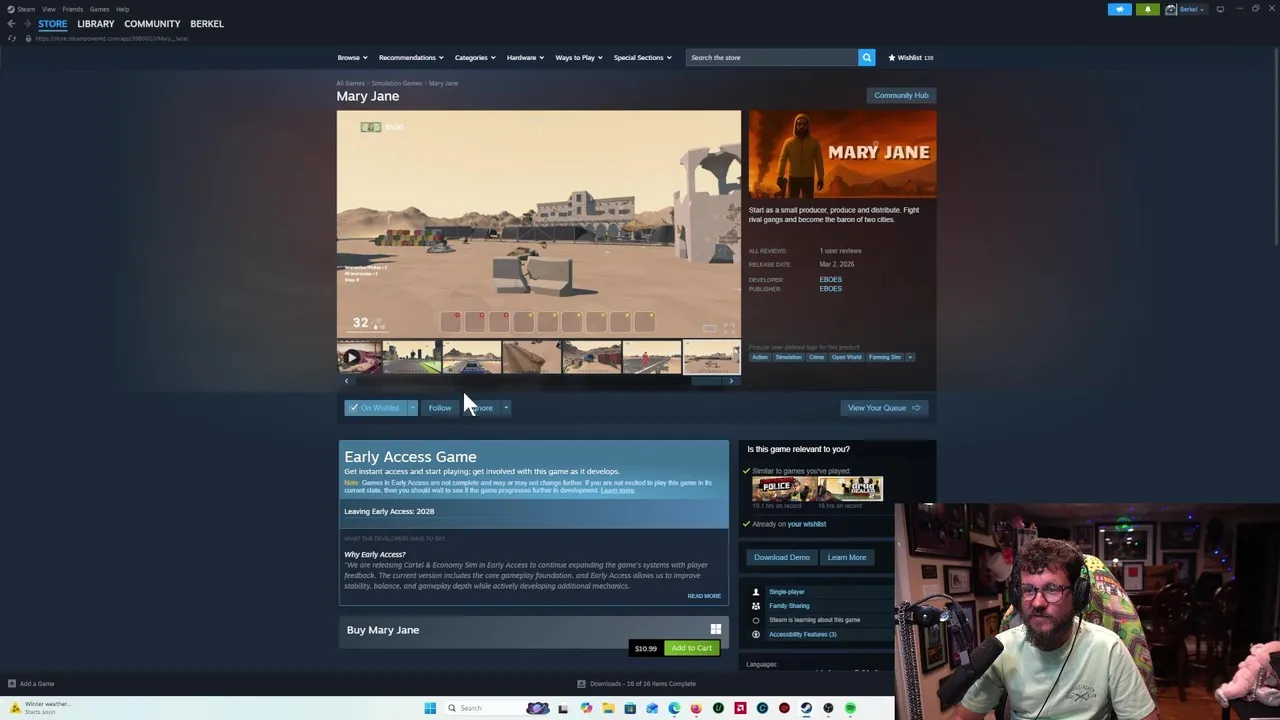This screenshot has height=720, width=1280.
Task: Open Spotify from the taskbar
Action: (x=850, y=708)
